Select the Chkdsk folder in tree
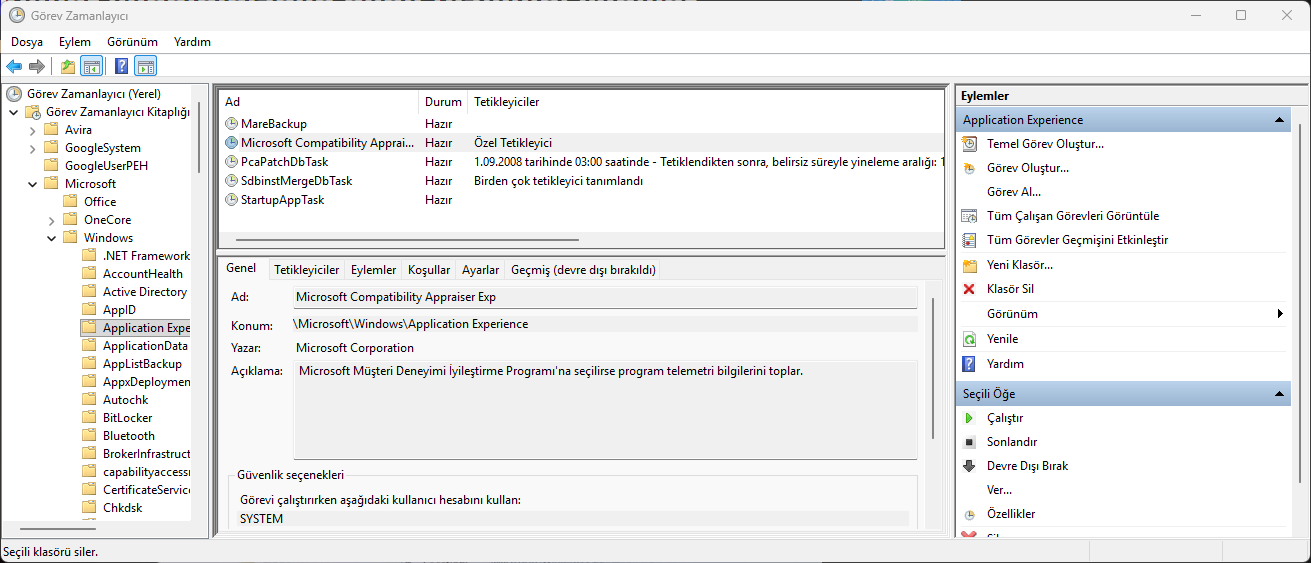 [123, 508]
